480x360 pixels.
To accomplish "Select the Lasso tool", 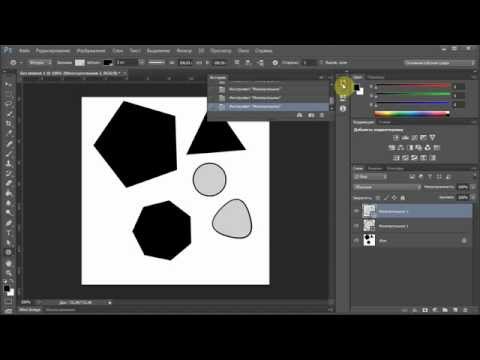I will click(8, 104).
